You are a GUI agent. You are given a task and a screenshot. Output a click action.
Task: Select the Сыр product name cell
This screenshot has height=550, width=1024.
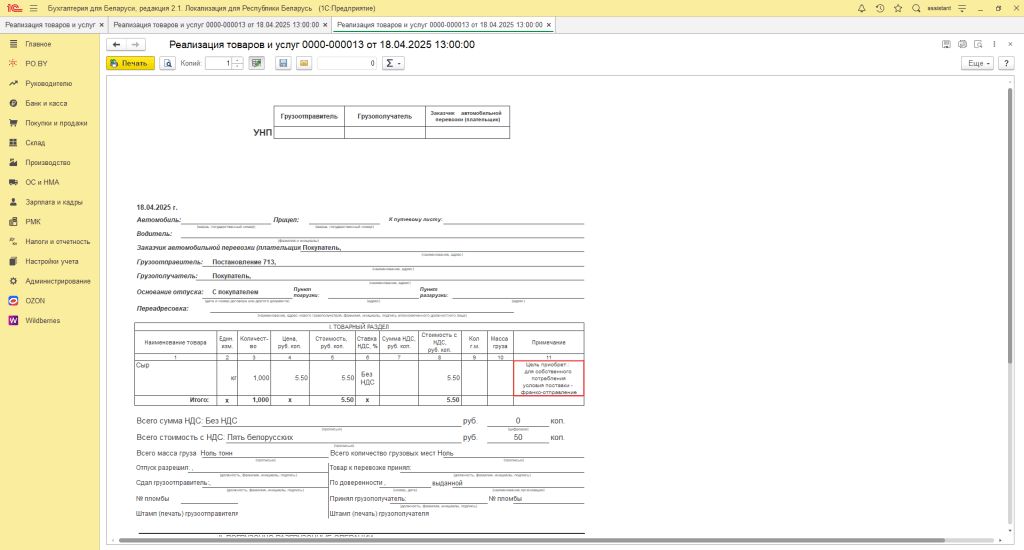pyautogui.click(x=176, y=378)
